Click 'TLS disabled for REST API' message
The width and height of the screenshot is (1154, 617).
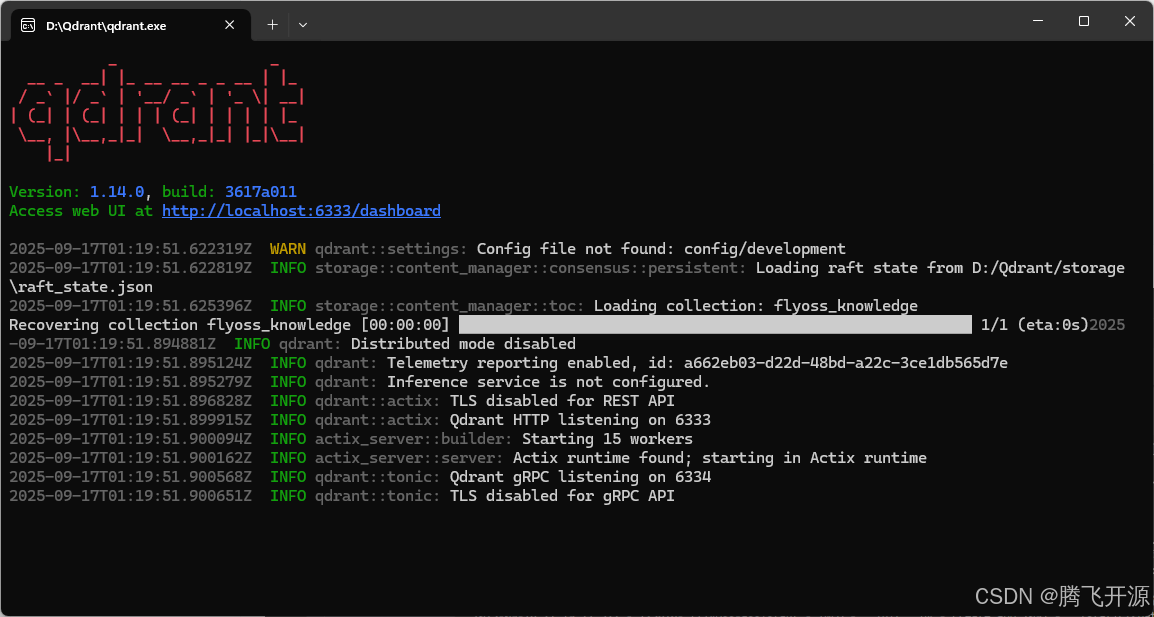pyautogui.click(x=562, y=401)
